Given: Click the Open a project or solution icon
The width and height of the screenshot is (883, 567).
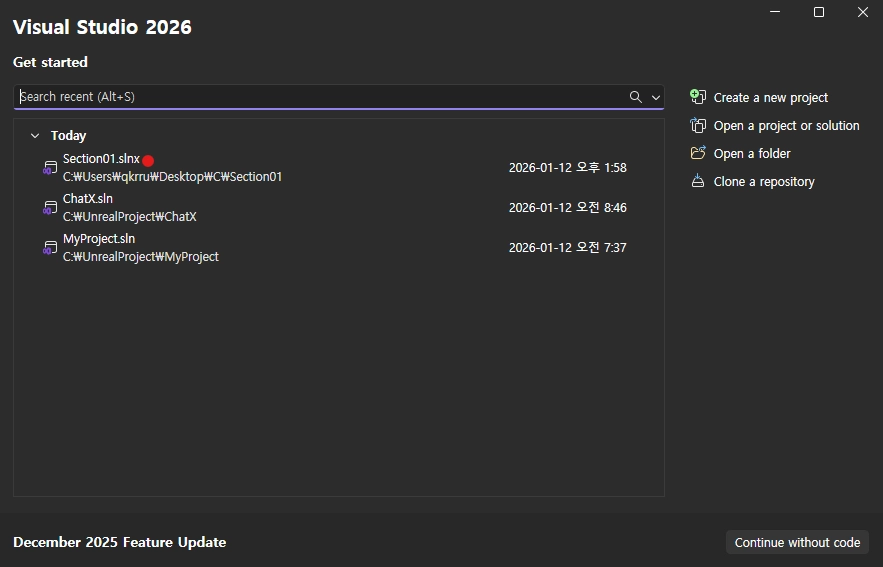Looking at the screenshot, I should tap(698, 125).
